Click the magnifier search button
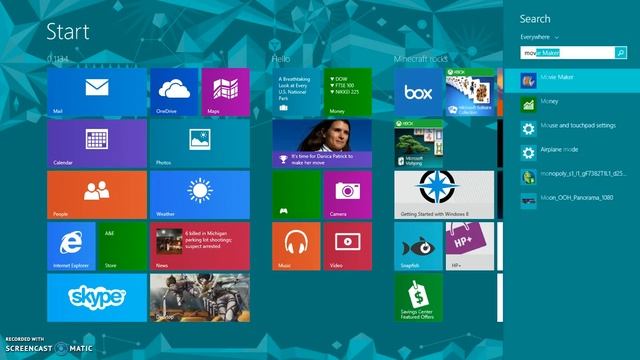This screenshot has width=640, height=360. point(621,53)
